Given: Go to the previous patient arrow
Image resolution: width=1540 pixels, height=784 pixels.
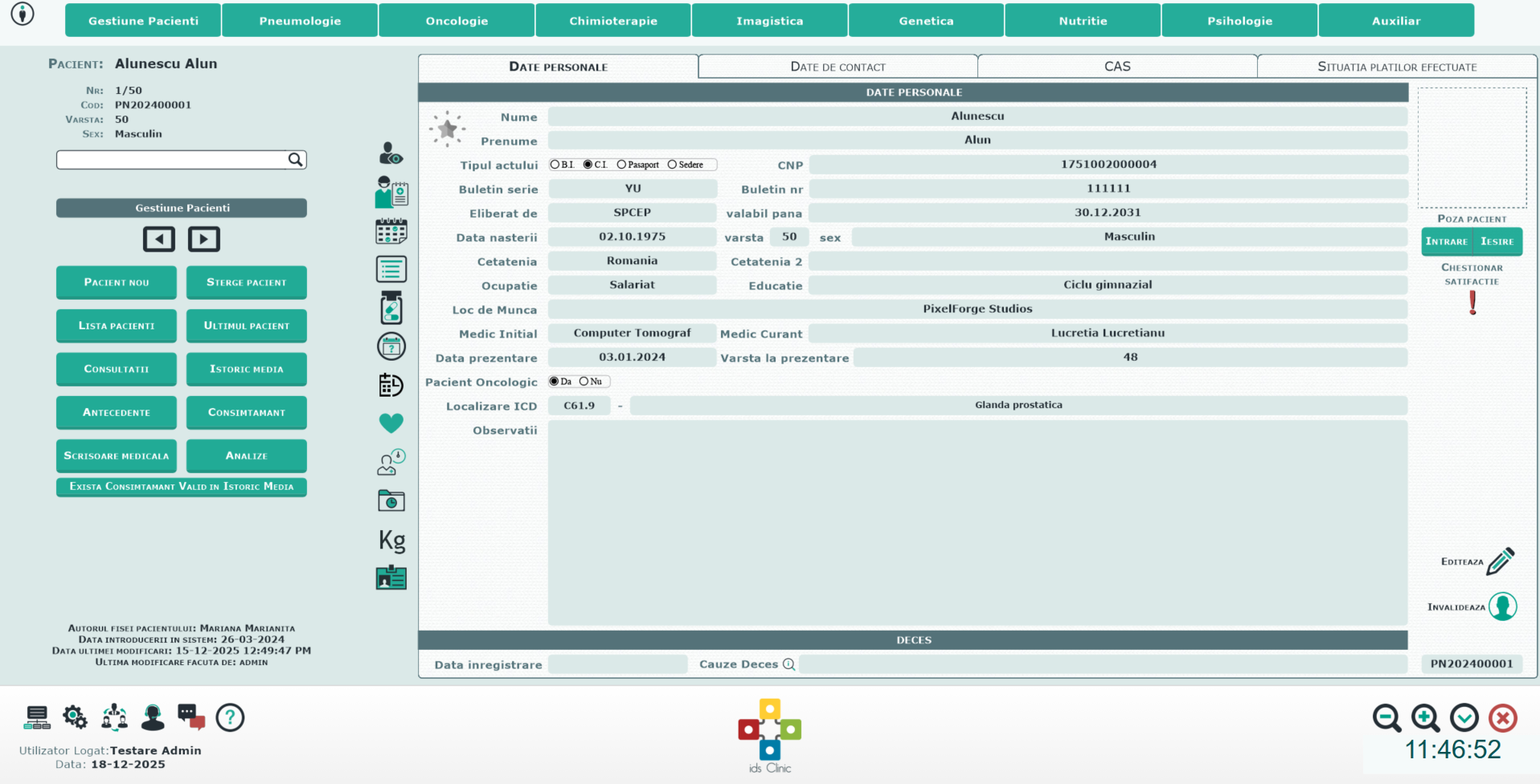Looking at the screenshot, I should (x=159, y=239).
